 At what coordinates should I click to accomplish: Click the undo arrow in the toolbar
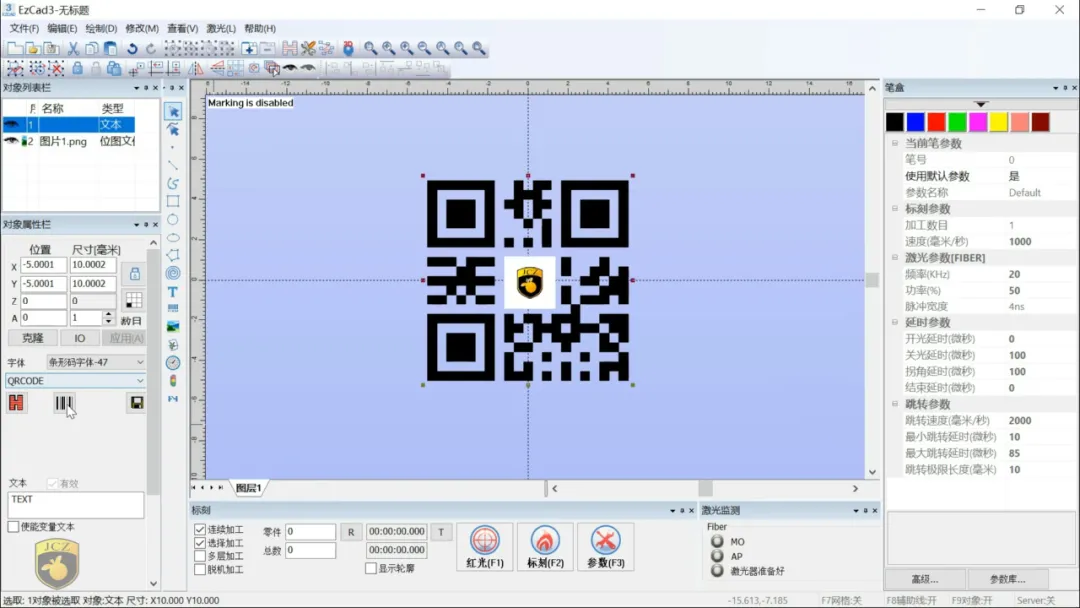[132, 48]
